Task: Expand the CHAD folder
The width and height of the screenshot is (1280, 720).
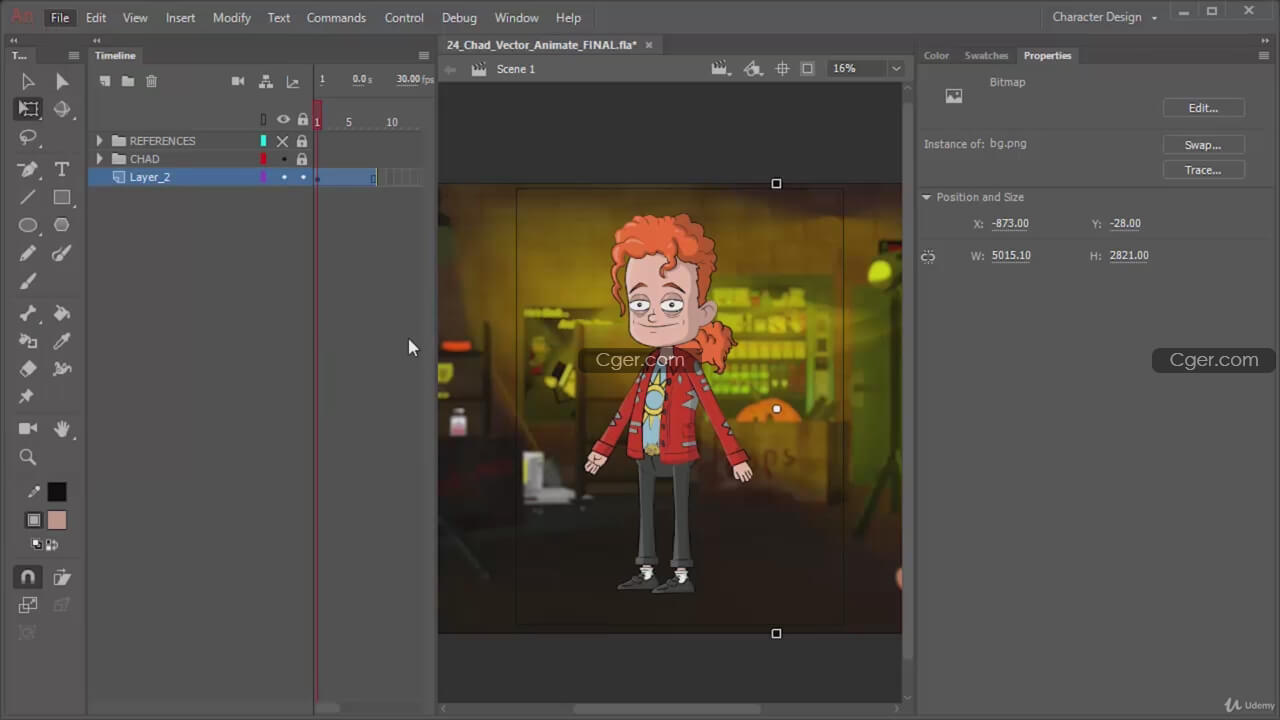Action: pos(99,159)
